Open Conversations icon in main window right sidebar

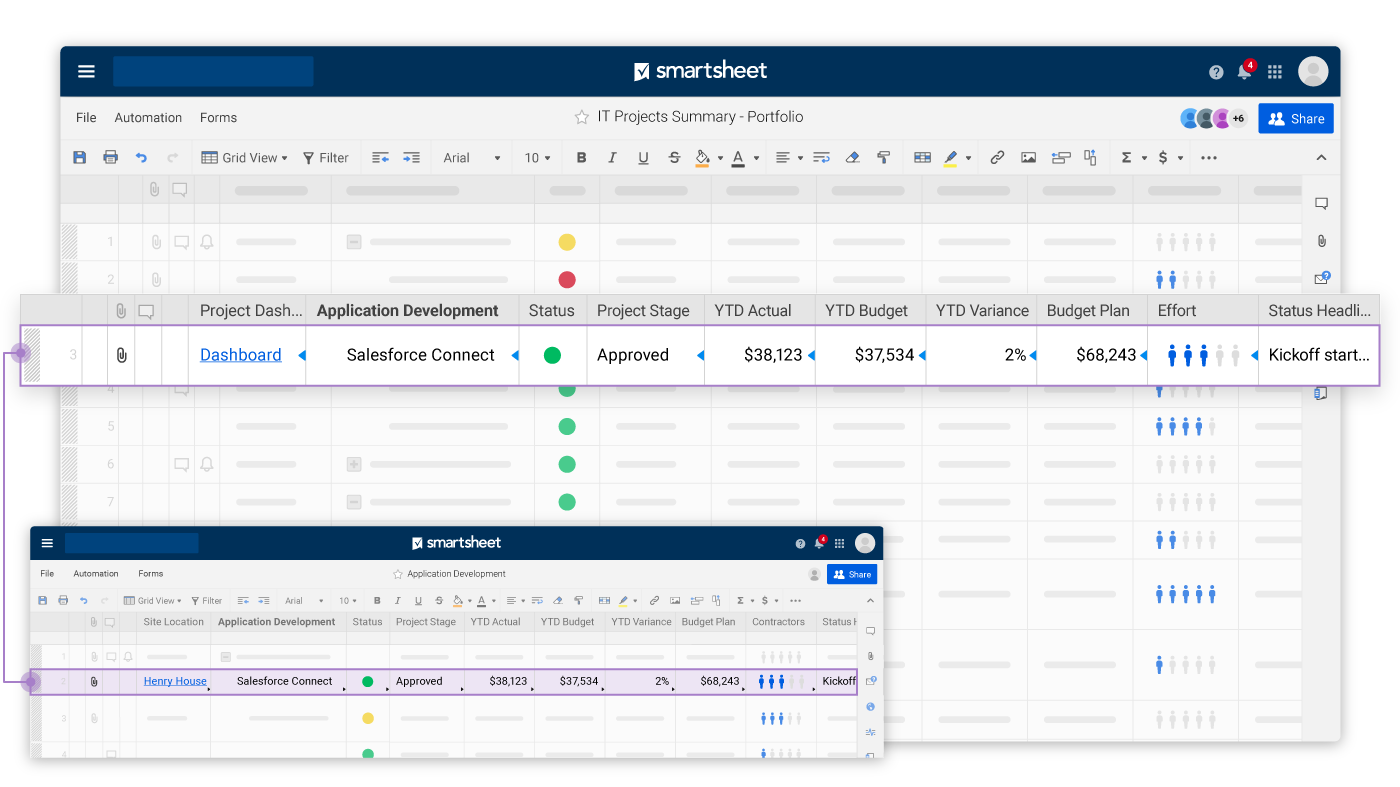[1321, 204]
